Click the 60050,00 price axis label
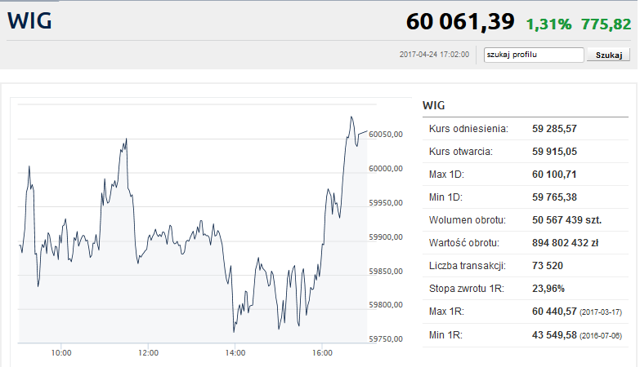Viewport: 640px width, 367px height. [386, 134]
